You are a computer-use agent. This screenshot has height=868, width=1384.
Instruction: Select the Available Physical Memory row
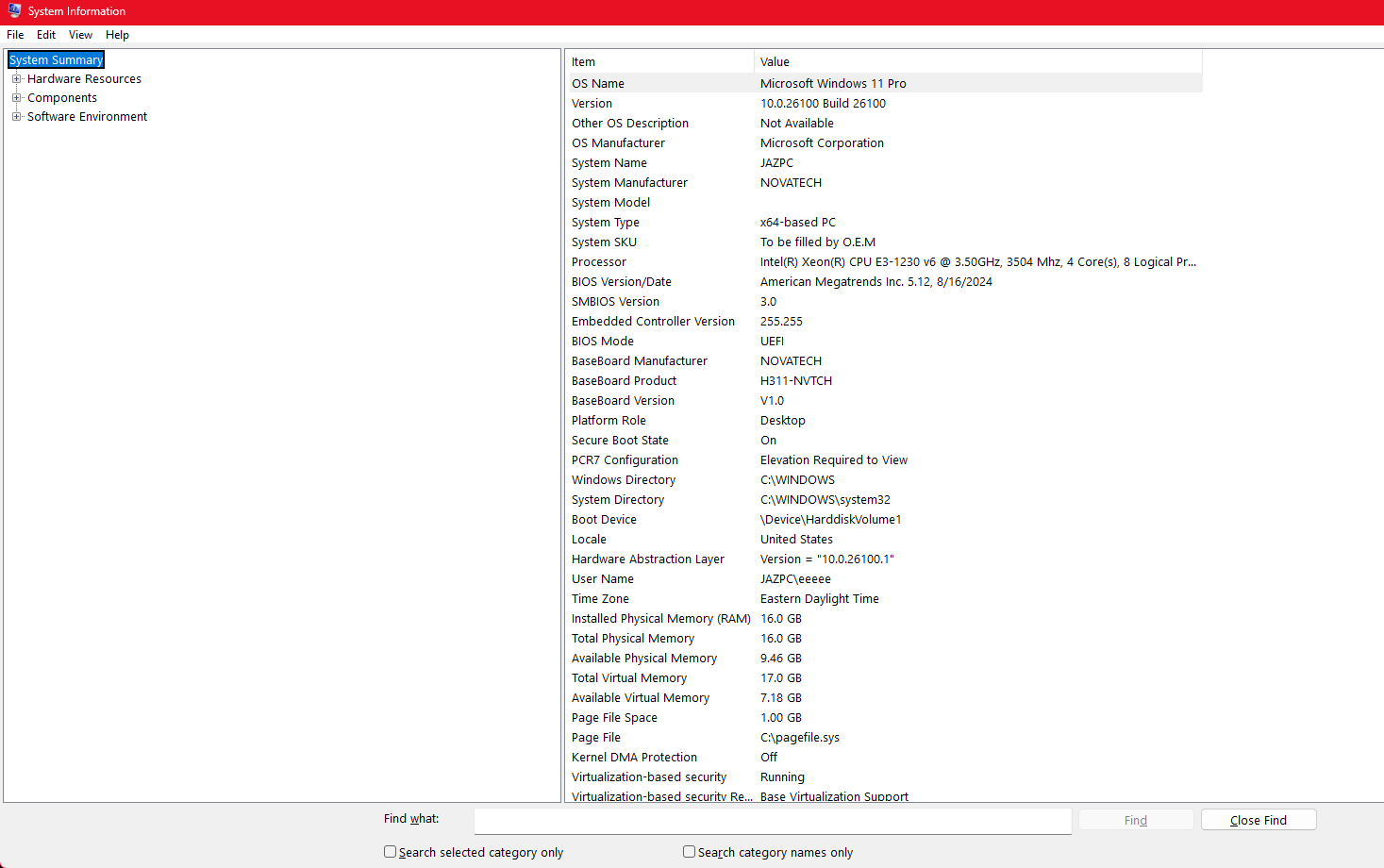[x=886, y=658]
